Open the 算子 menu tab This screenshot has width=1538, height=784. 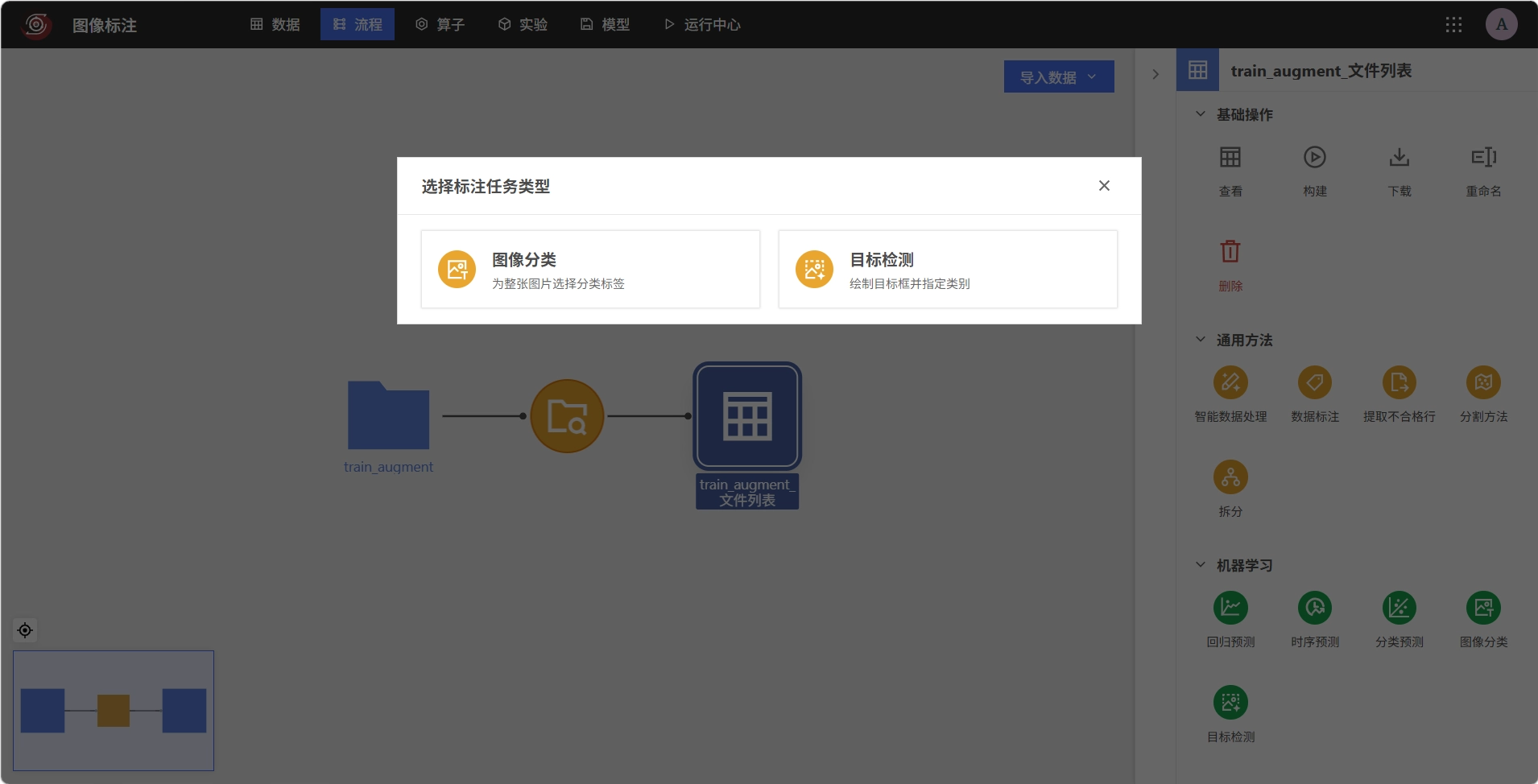click(x=440, y=24)
